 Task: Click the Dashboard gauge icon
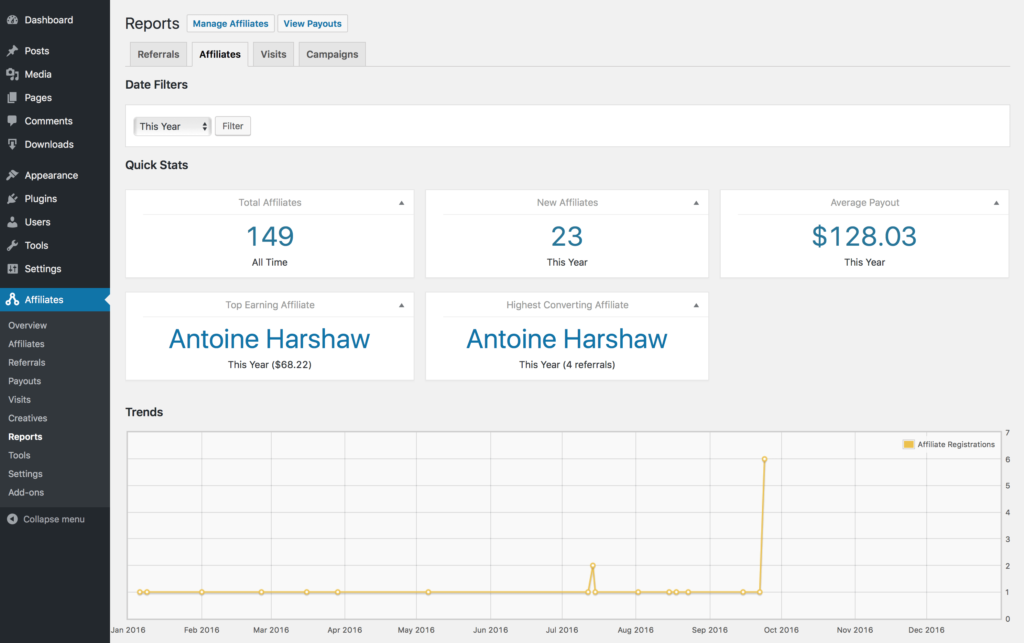point(12,20)
